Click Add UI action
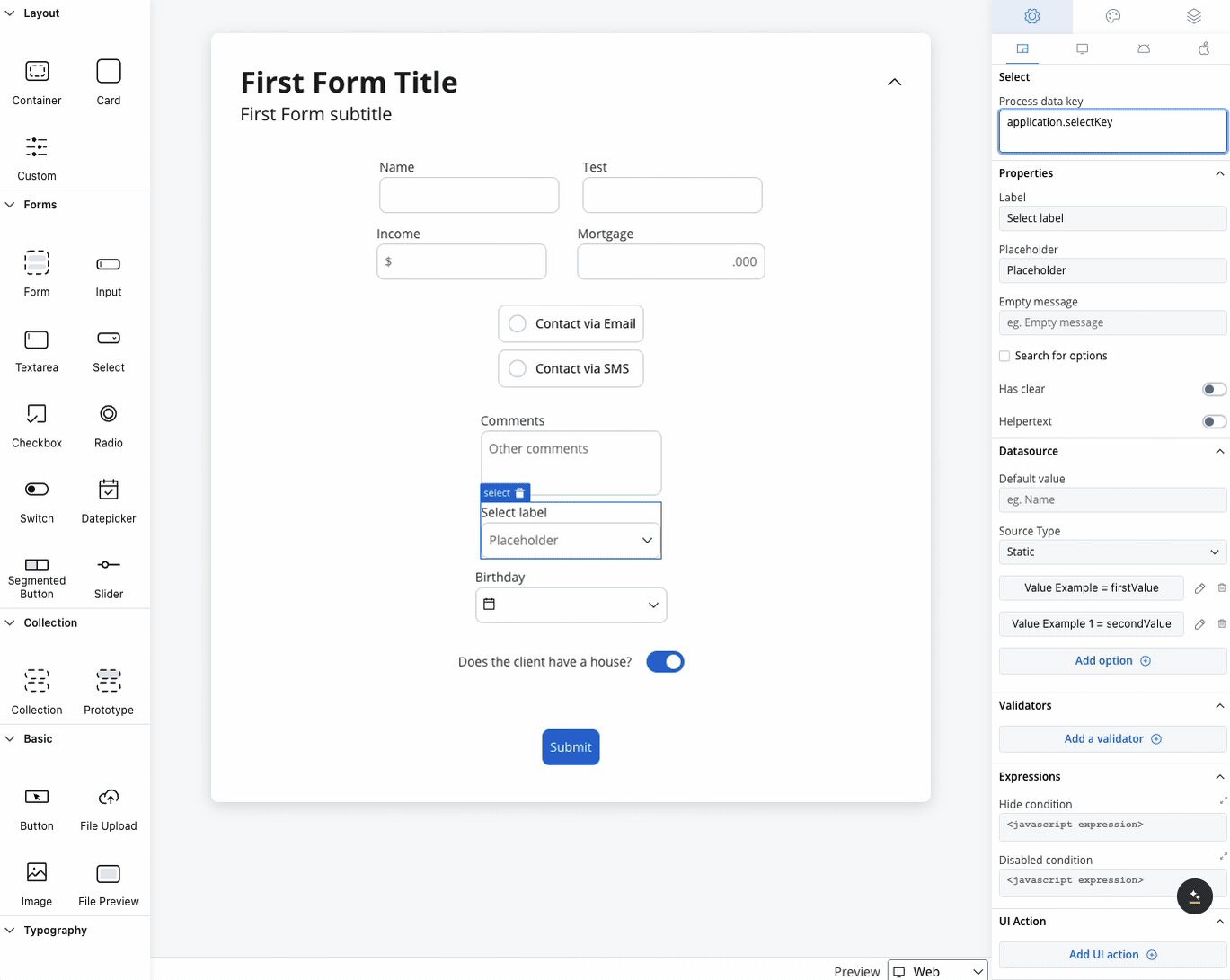This screenshot has height=980, width=1230. [x=1112, y=955]
